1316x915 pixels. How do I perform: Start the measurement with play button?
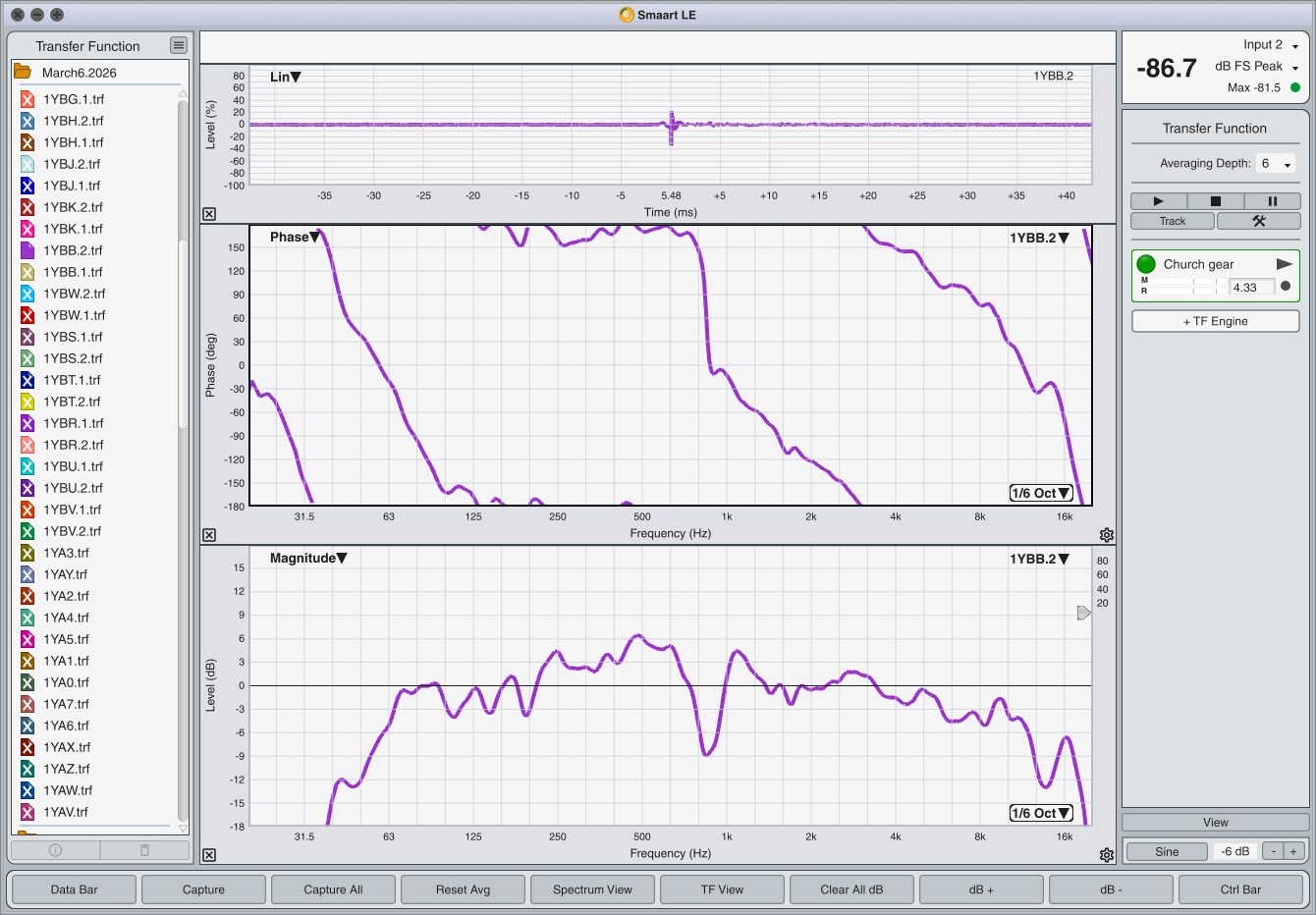pyautogui.click(x=1158, y=201)
